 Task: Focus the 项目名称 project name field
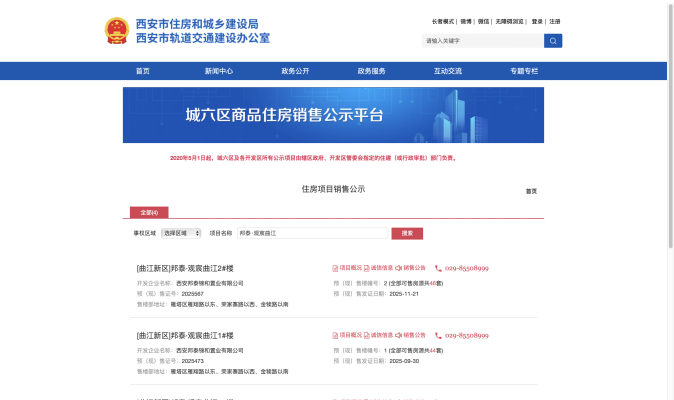[313, 233]
